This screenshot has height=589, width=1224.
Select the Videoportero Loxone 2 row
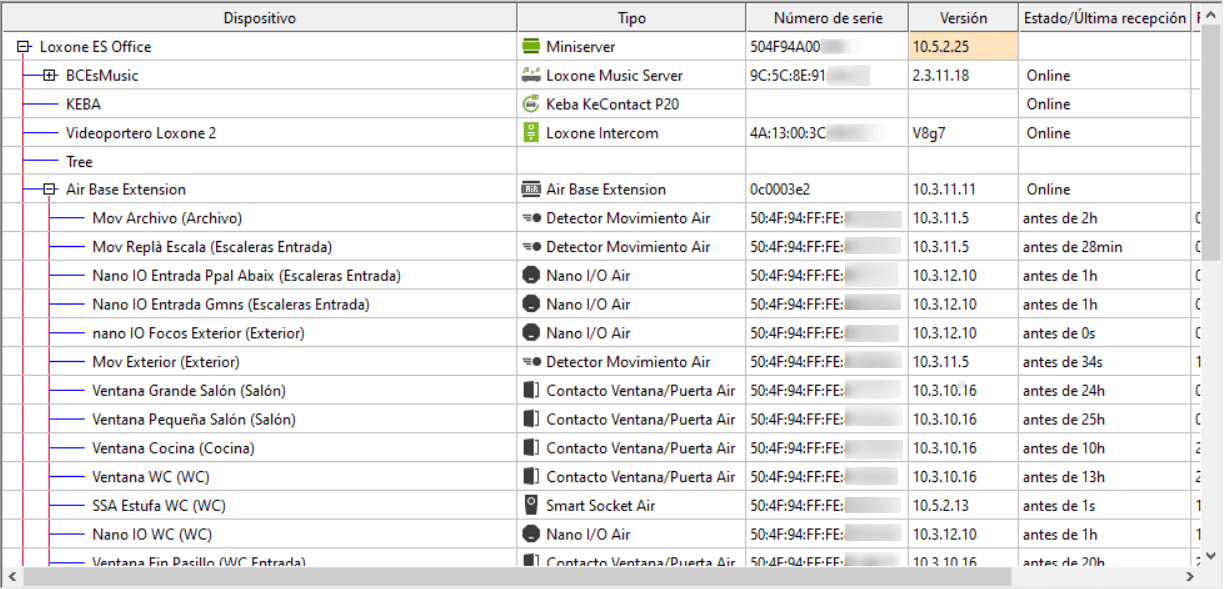(x=141, y=133)
